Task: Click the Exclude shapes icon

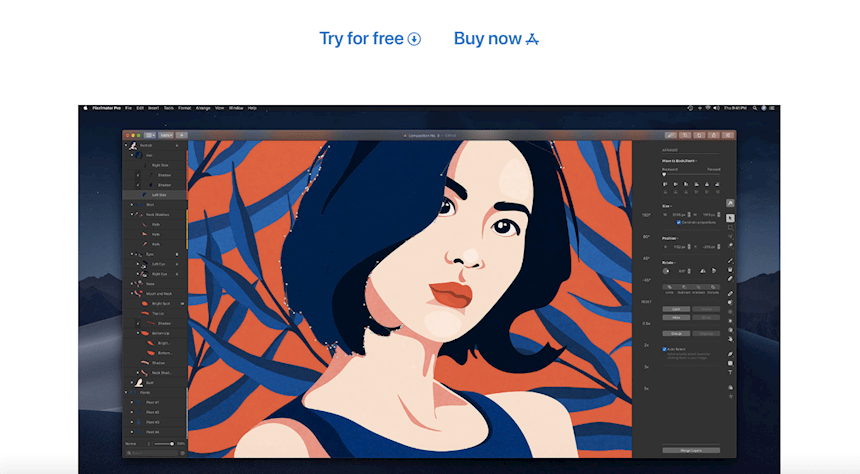Action: (x=713, y=287)
